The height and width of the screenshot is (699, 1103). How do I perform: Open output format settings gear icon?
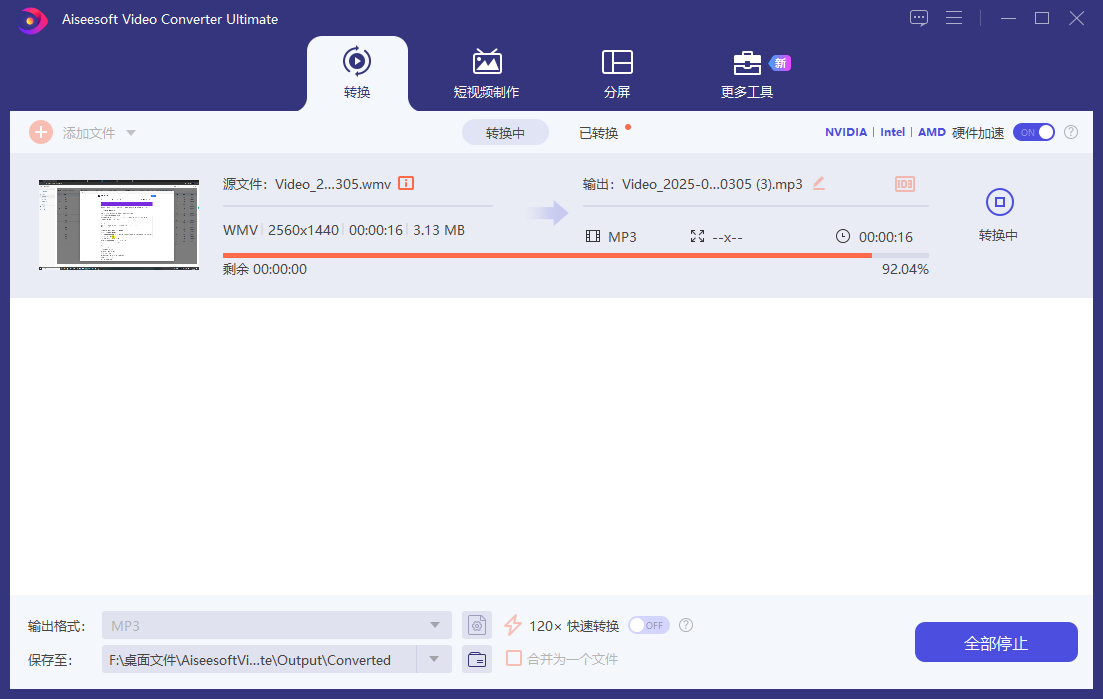[x=477, y=625]
